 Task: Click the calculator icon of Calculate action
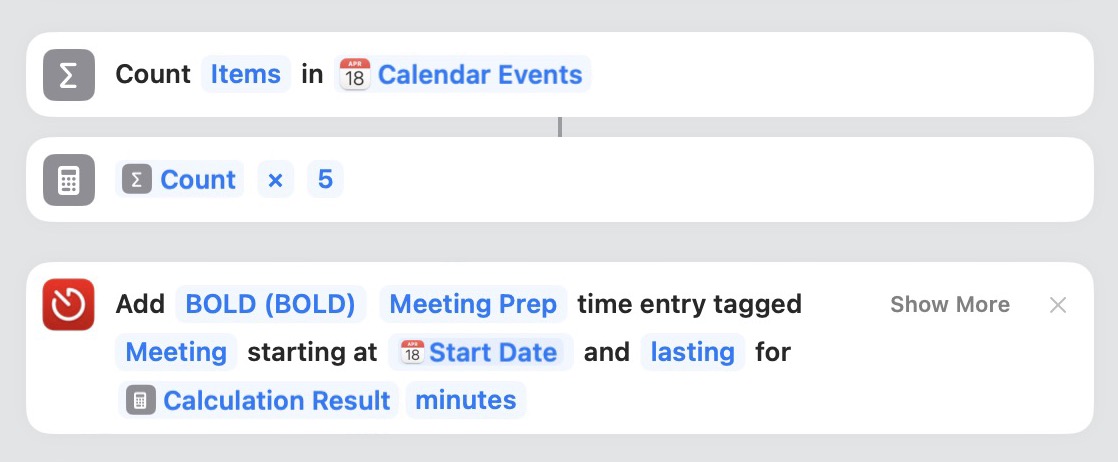point(68,180)
